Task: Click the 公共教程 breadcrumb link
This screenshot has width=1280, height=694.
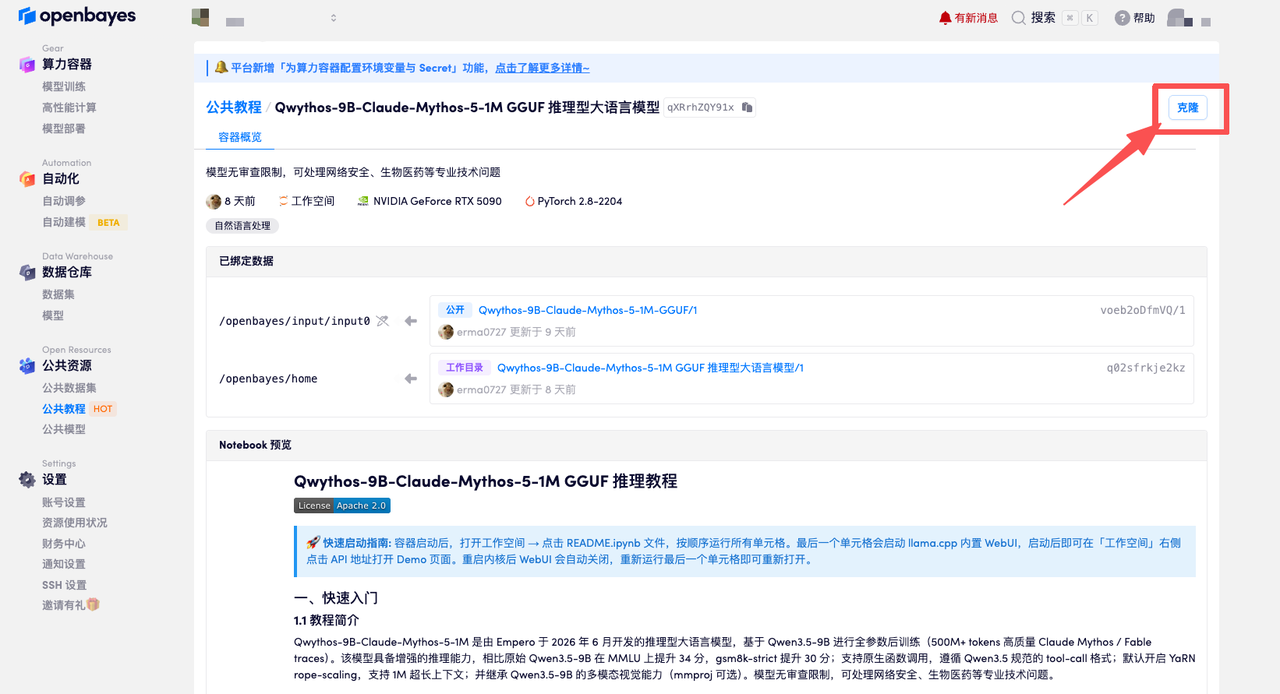Action: coord(234,107)
